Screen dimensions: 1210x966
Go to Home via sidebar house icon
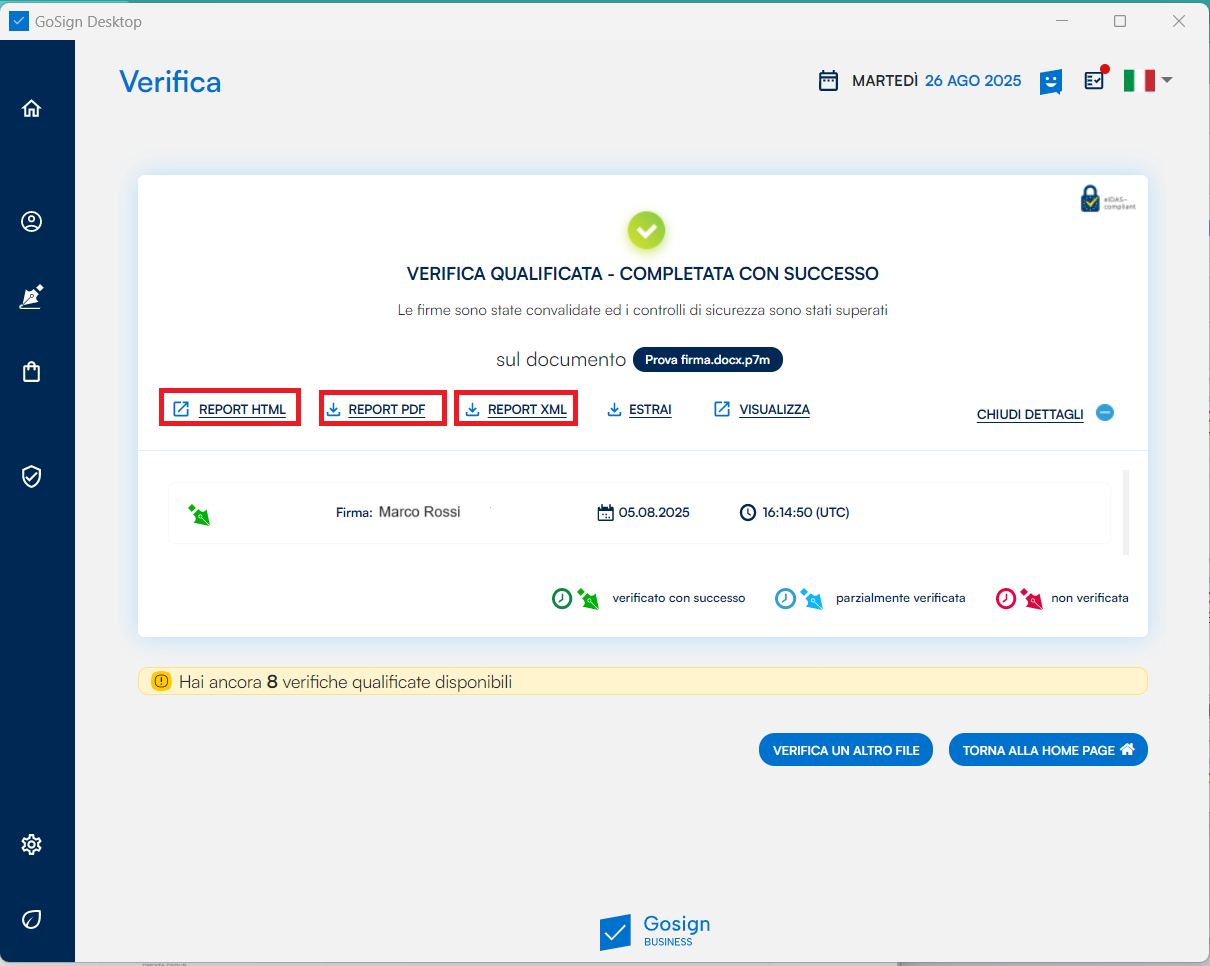coord(31,109)
